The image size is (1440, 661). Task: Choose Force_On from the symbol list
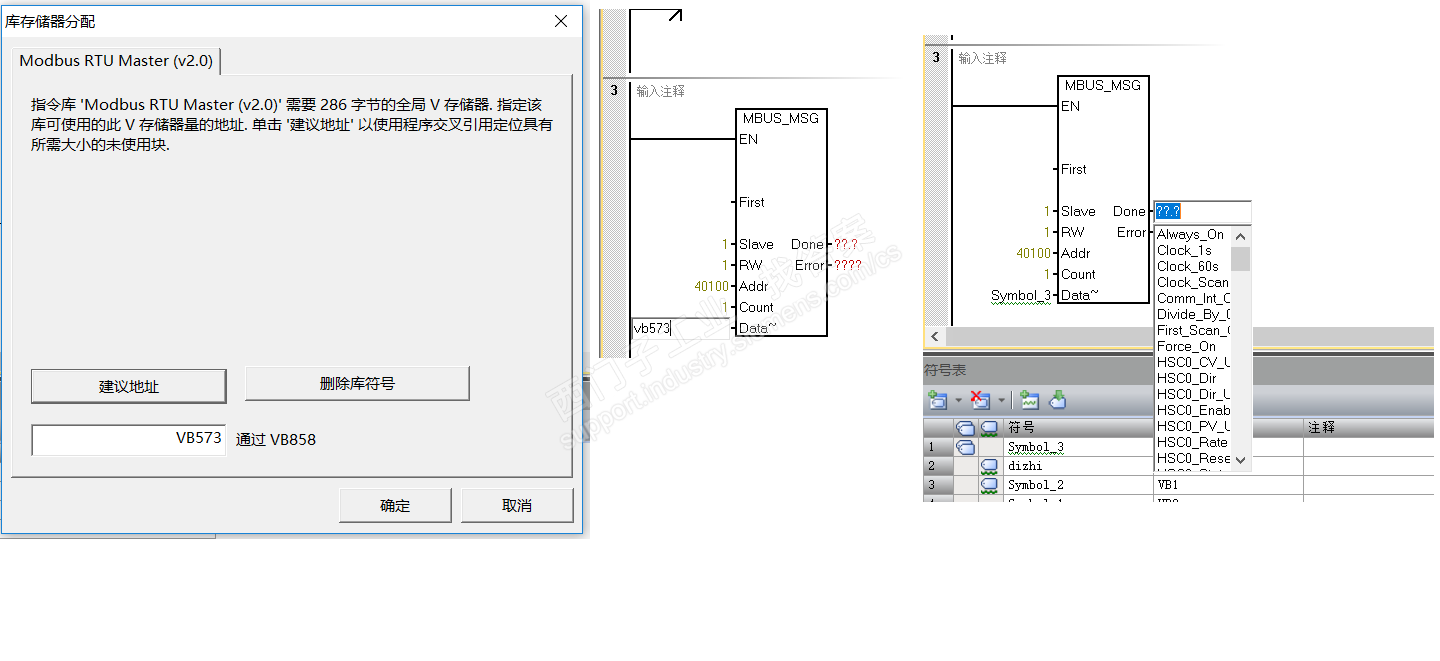tap(1191, 347)
